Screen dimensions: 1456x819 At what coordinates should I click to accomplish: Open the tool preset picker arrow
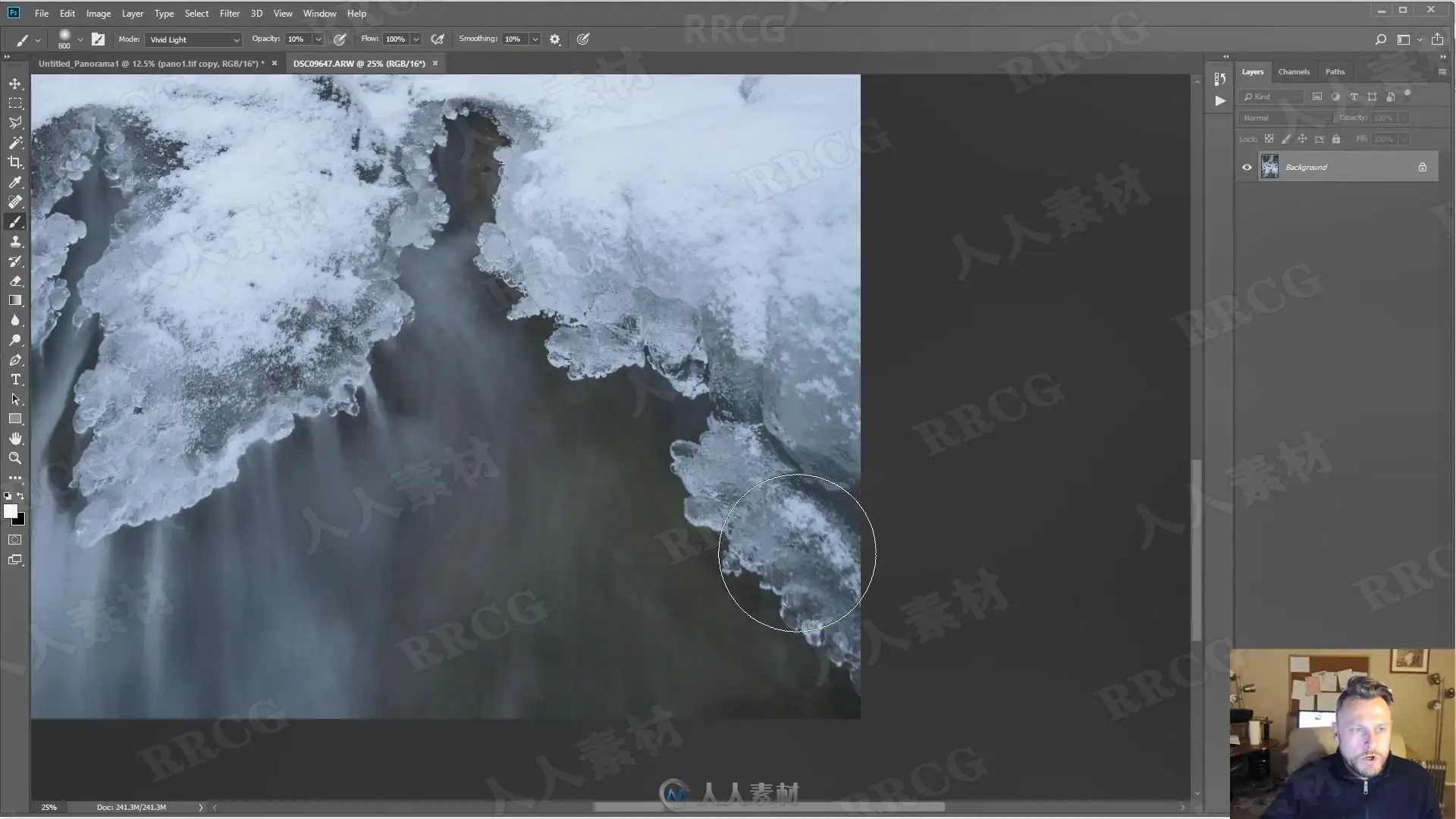coord(38,40)
